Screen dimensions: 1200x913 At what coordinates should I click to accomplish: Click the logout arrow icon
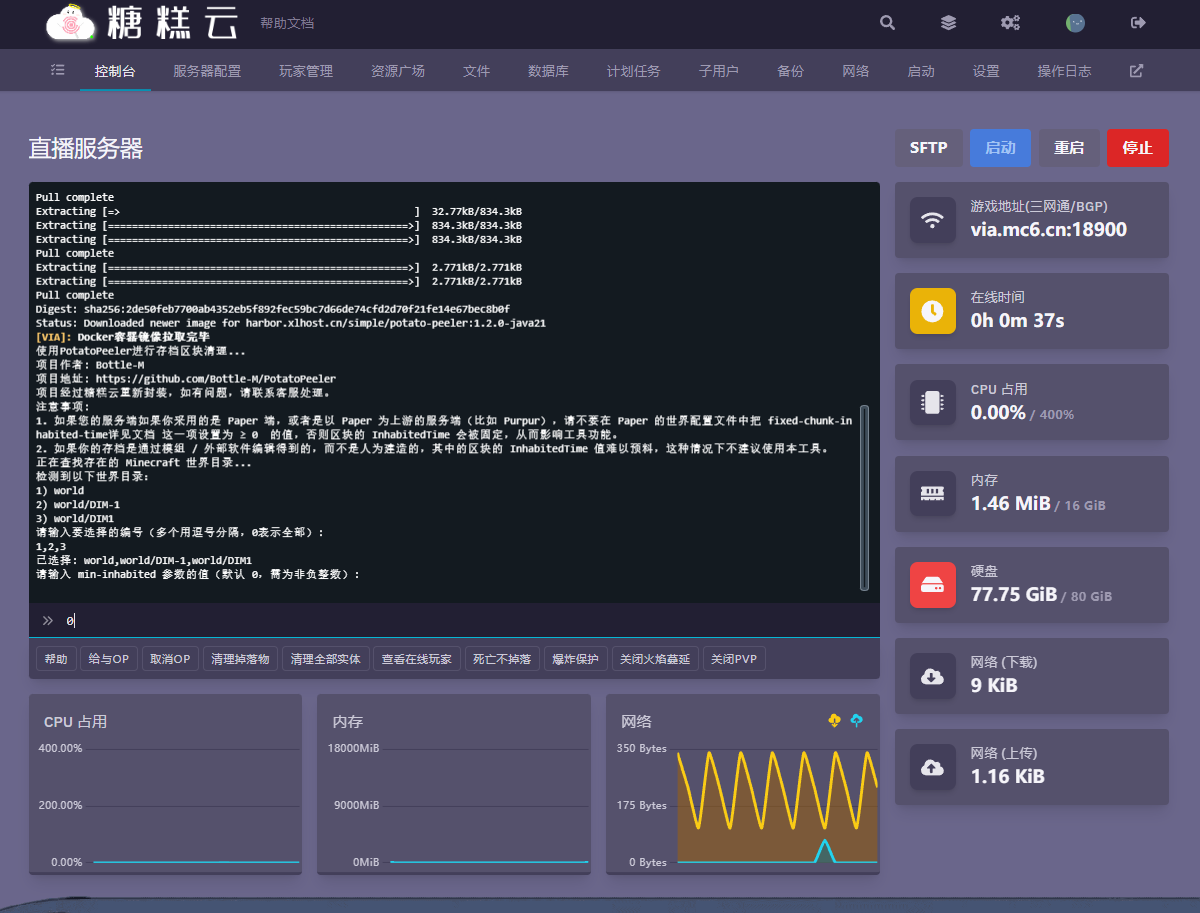[1138, 23]
